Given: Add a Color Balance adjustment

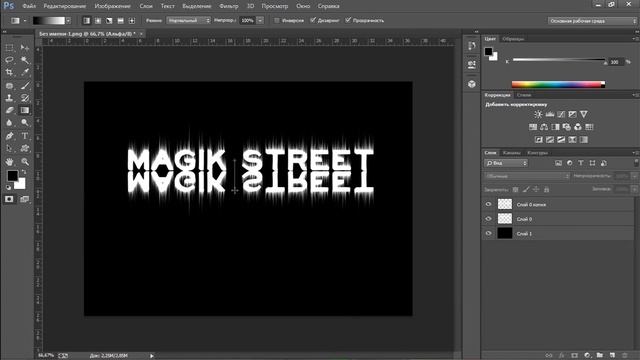Looking at the screenshot, I should 544,127.
